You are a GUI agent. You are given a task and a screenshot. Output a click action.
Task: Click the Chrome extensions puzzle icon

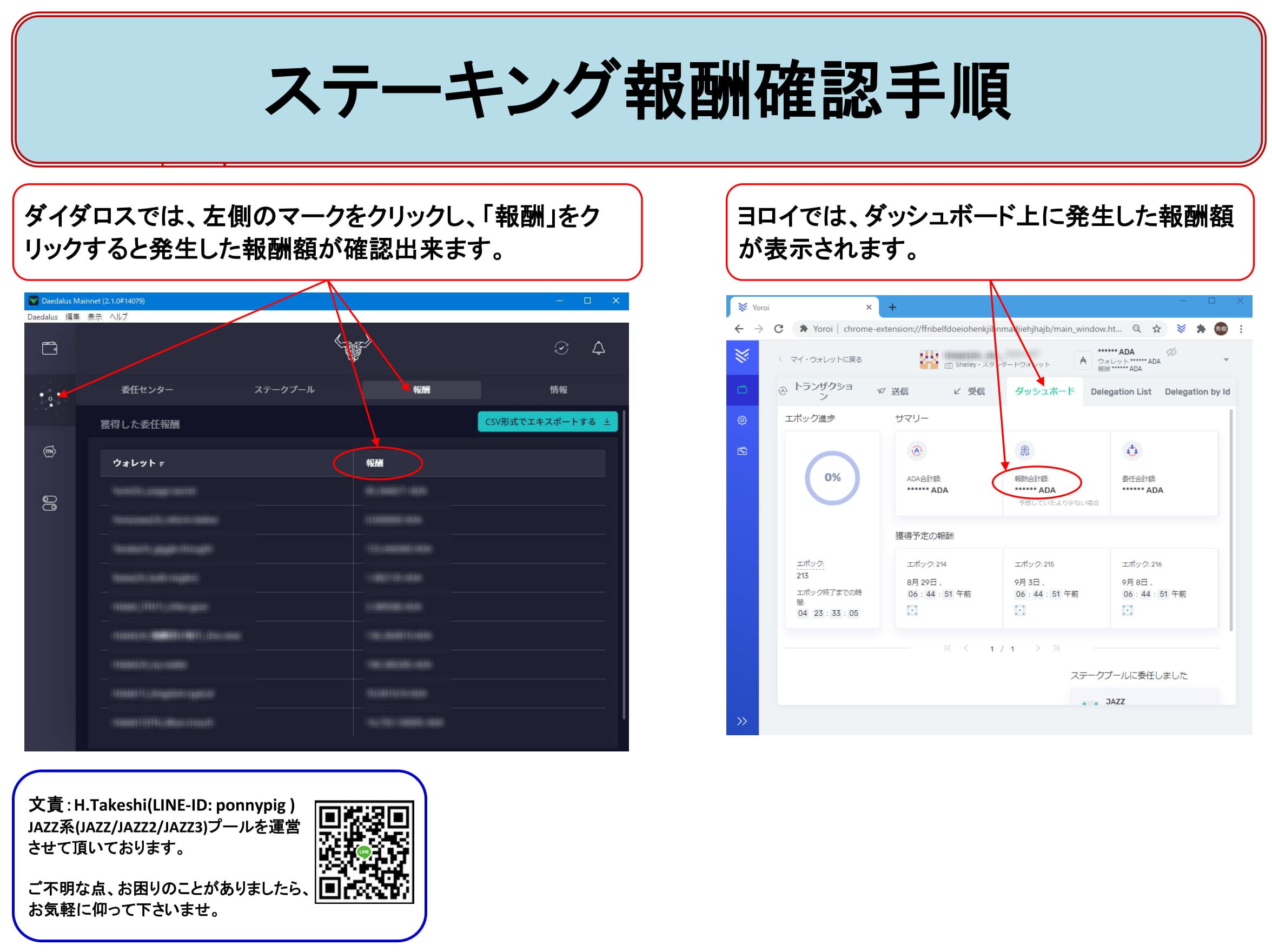point(1200,329)
